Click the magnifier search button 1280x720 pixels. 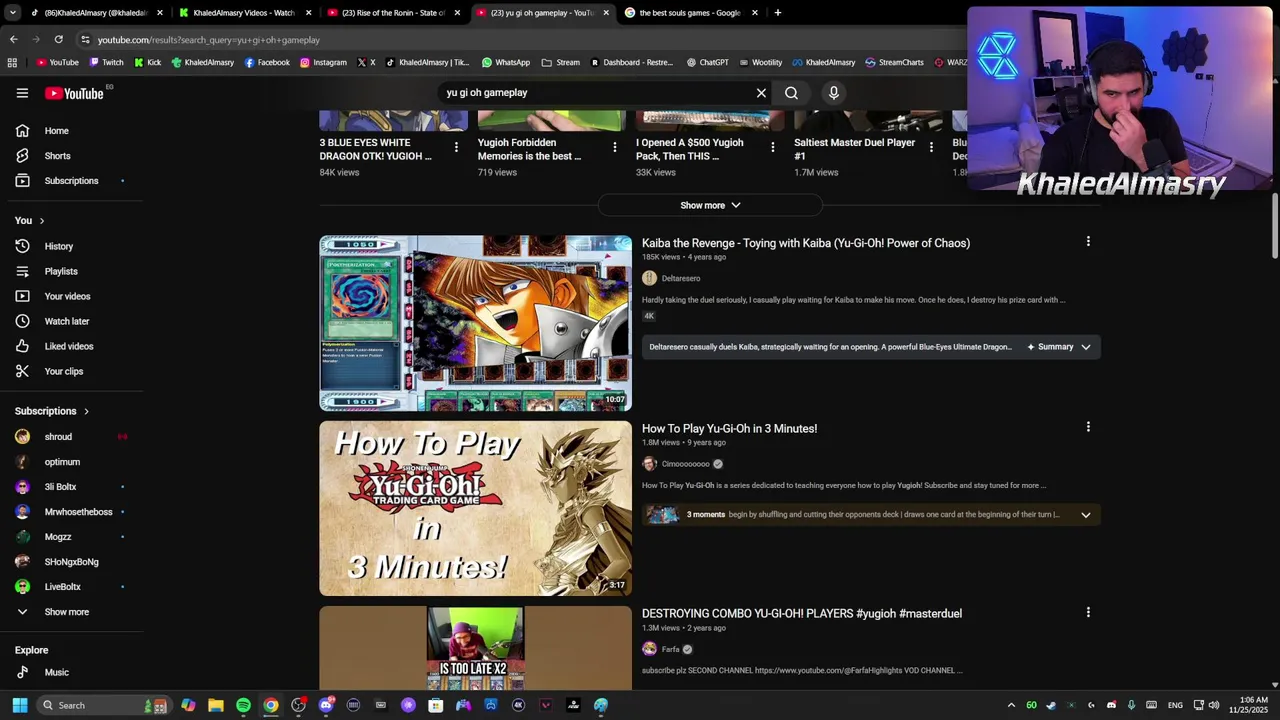pyautogui.click(x=791, y=93)
